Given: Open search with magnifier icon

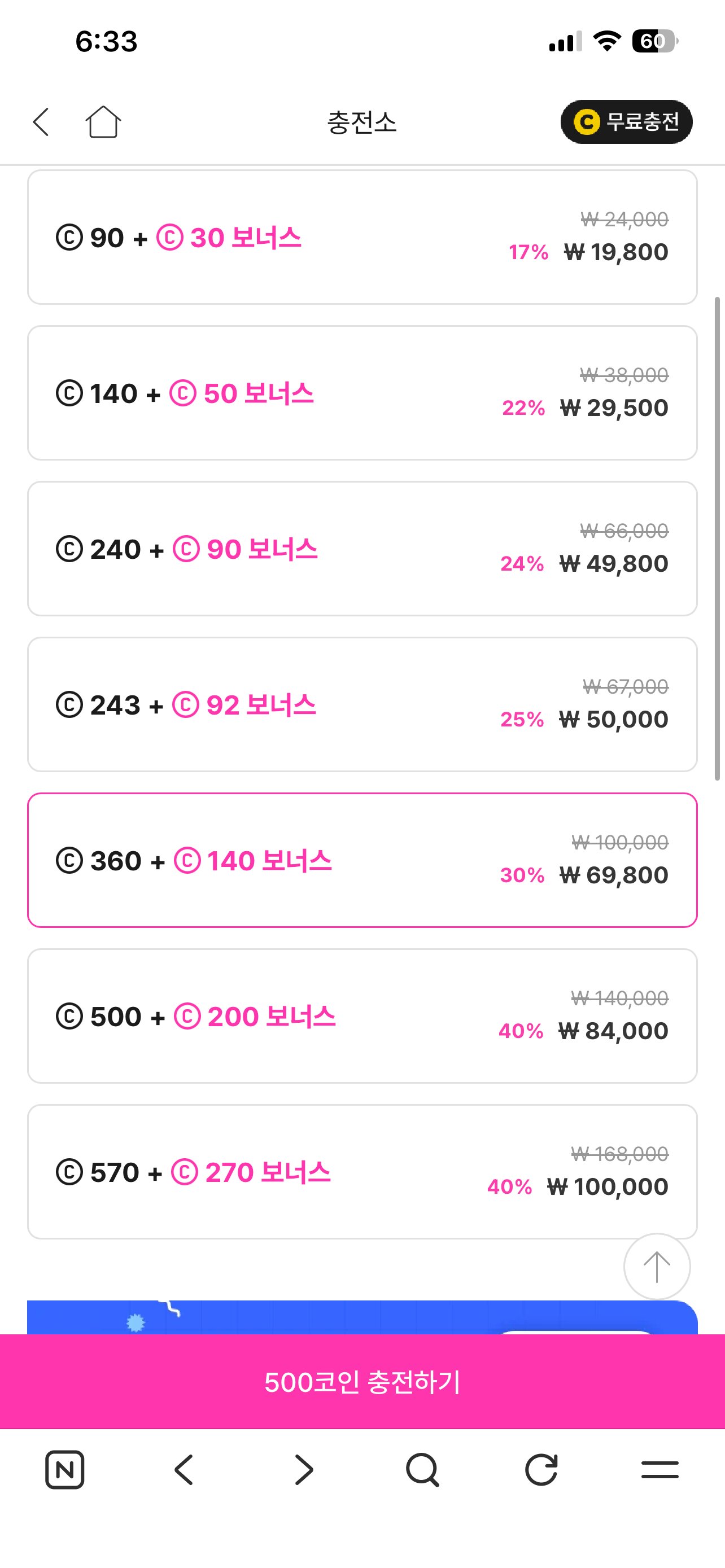Looking at the screenshot, I should point(422,1470).
